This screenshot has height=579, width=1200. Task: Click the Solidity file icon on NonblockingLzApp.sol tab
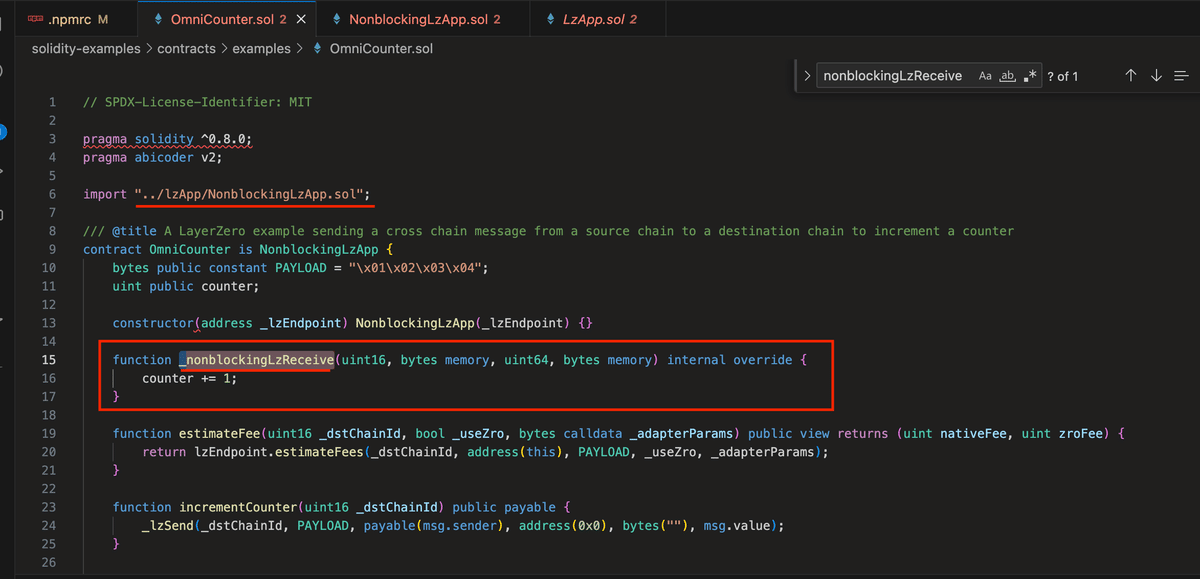[x=339, y=19]
